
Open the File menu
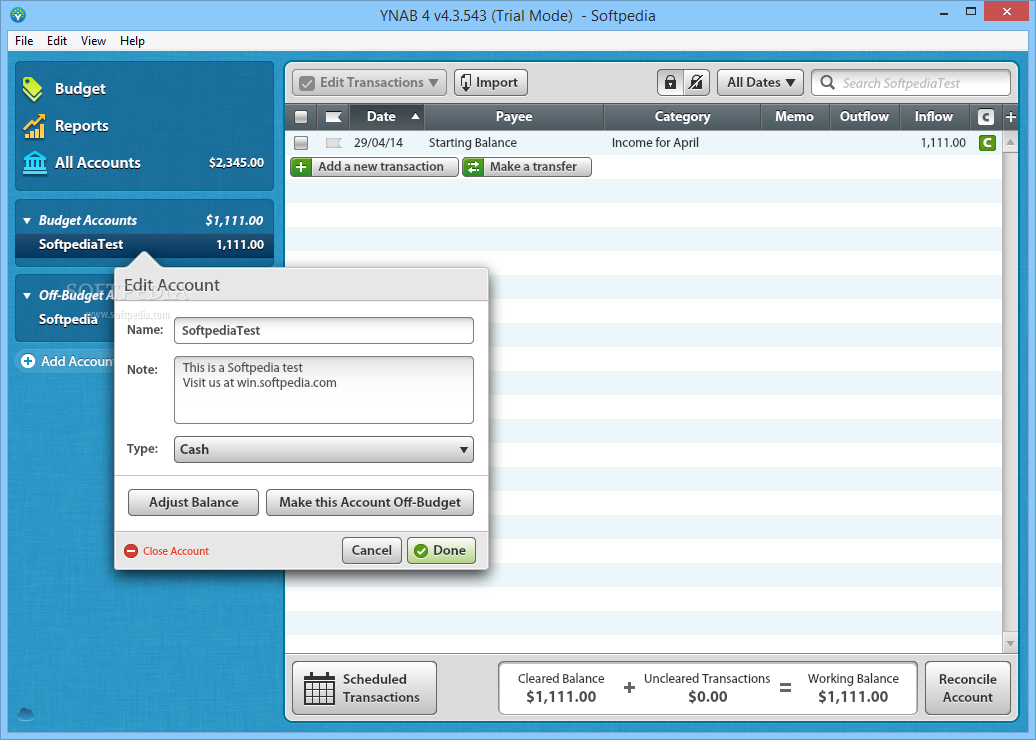pyautogui.click(x=24, y=41)
